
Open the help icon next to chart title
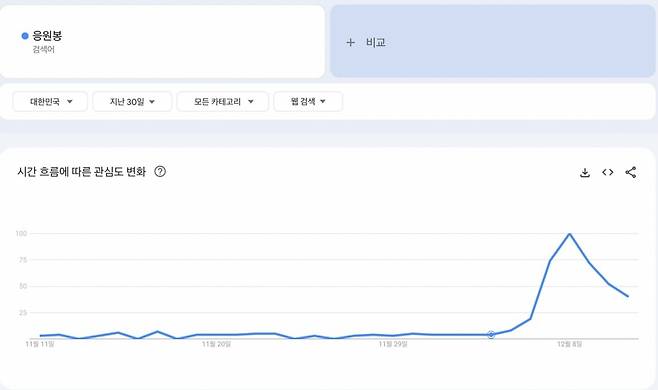point(160,171)
